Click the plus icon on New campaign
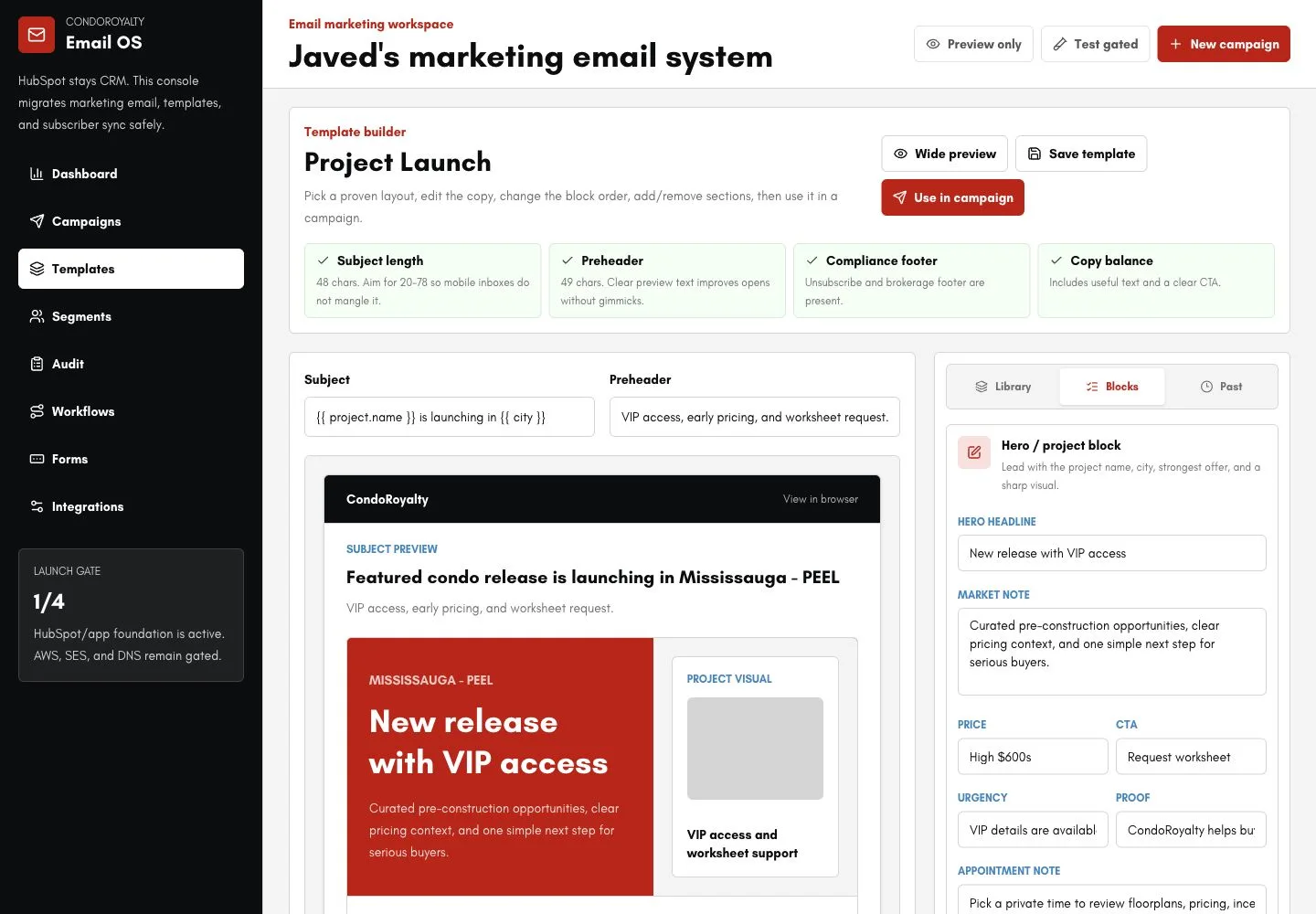 1175,44
